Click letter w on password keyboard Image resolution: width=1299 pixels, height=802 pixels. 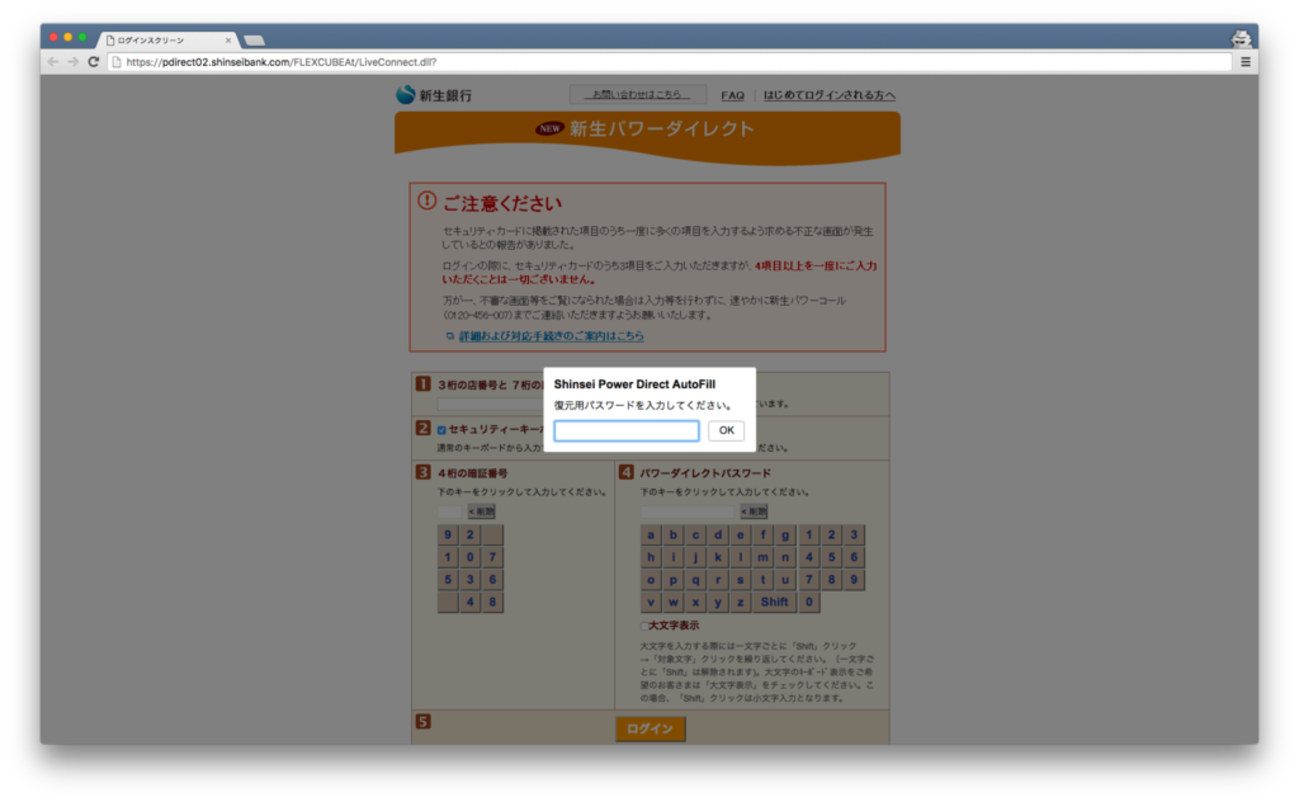[x=673, y=602]
